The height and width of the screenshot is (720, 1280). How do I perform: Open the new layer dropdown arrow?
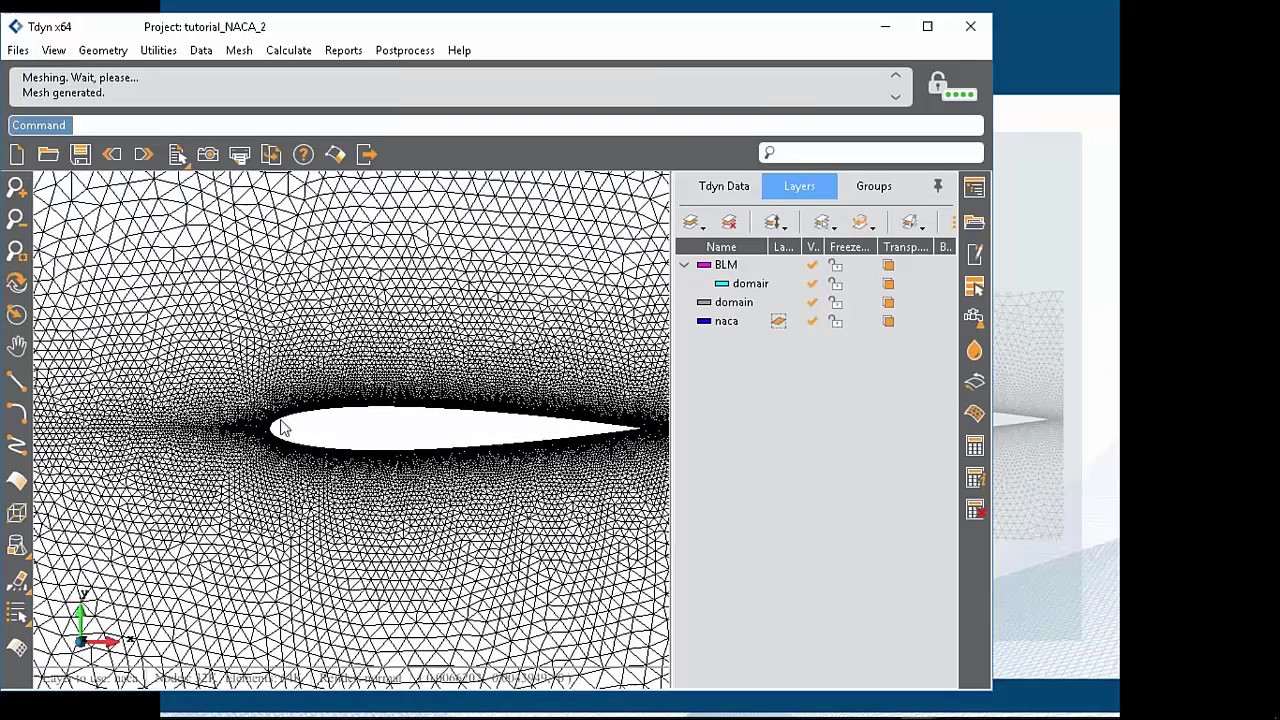pyautogui.click(x=703, y=227)
